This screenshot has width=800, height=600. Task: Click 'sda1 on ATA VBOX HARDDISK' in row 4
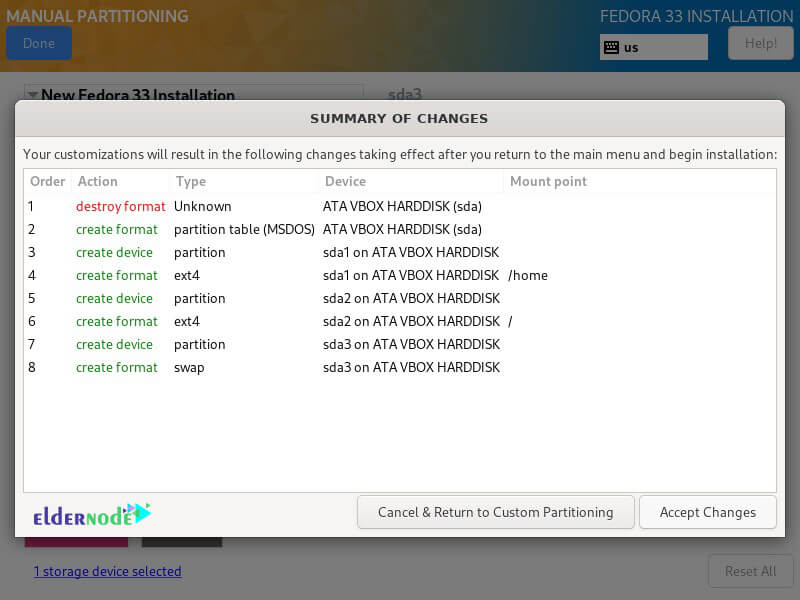coord(411,276)
